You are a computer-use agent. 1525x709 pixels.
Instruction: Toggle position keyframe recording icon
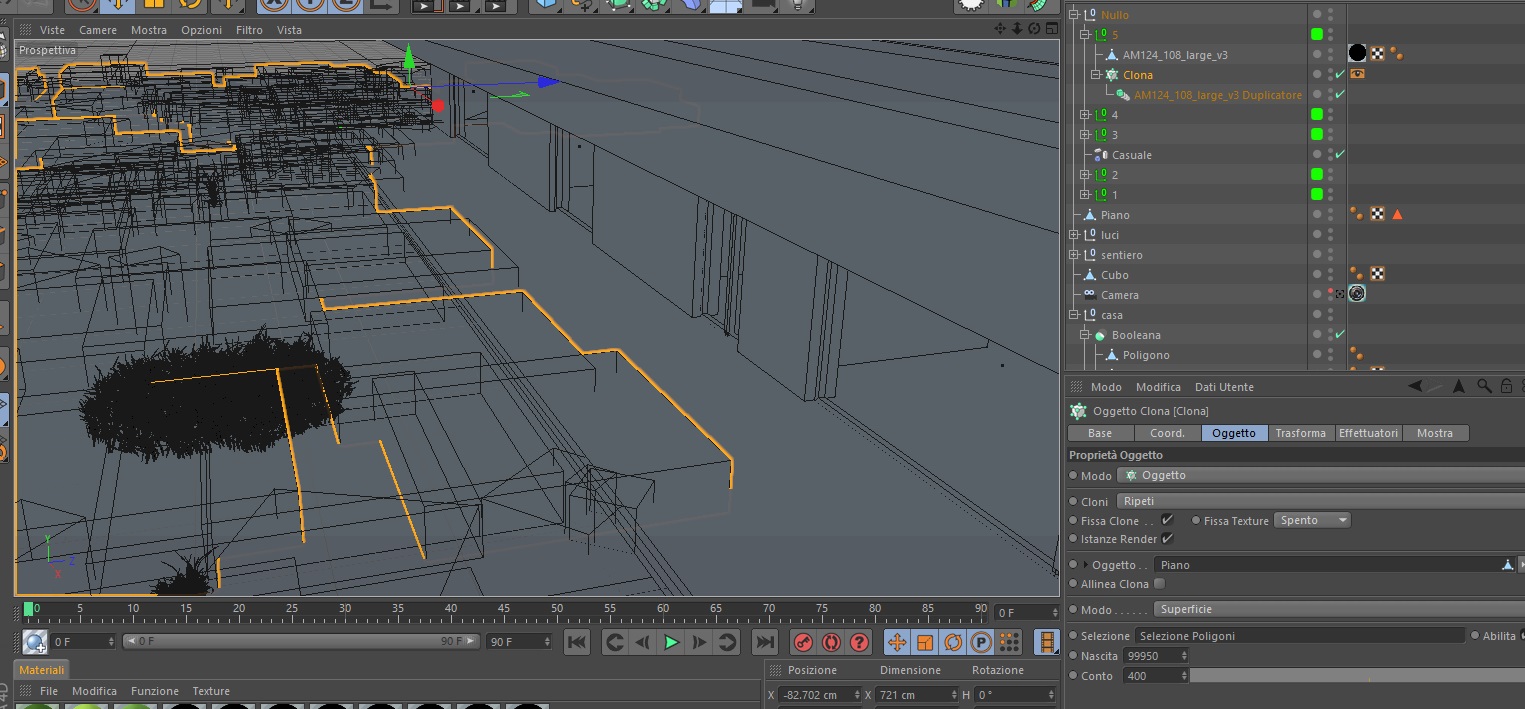897,642
